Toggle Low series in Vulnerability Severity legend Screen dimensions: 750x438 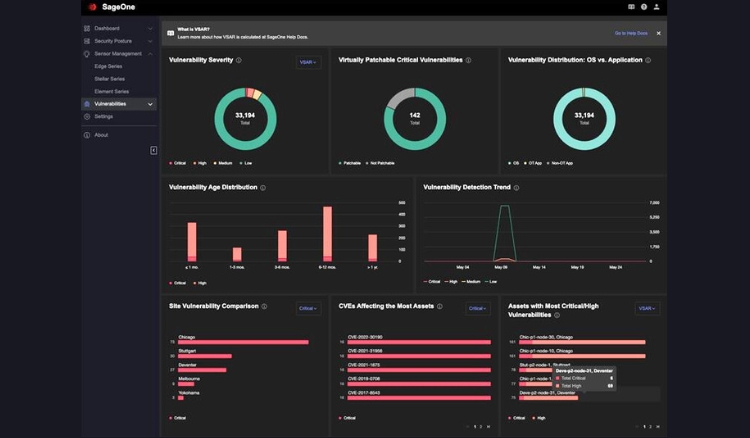(x=245, y=162)
